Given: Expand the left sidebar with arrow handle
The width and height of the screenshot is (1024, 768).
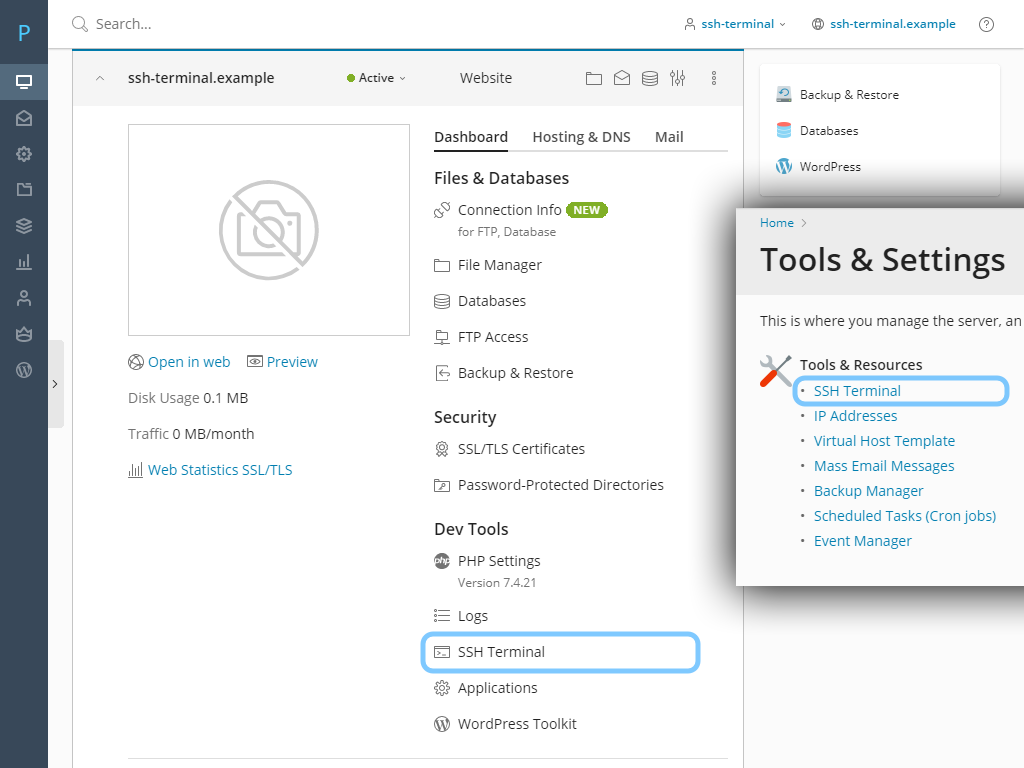Looking at the screenshot, I should pos(55,384).
